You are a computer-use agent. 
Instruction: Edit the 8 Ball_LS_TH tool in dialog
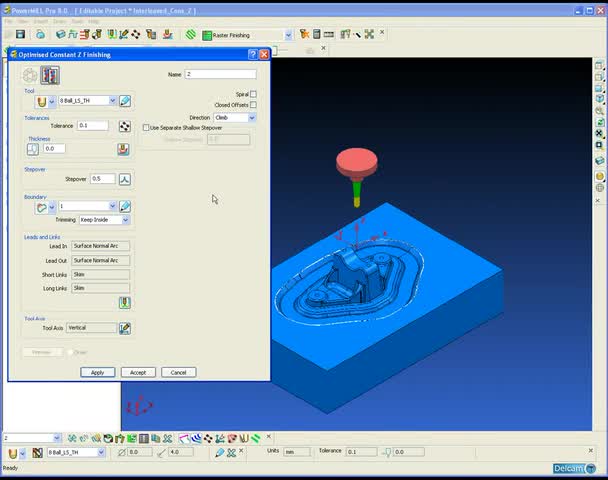pos(124,101)
